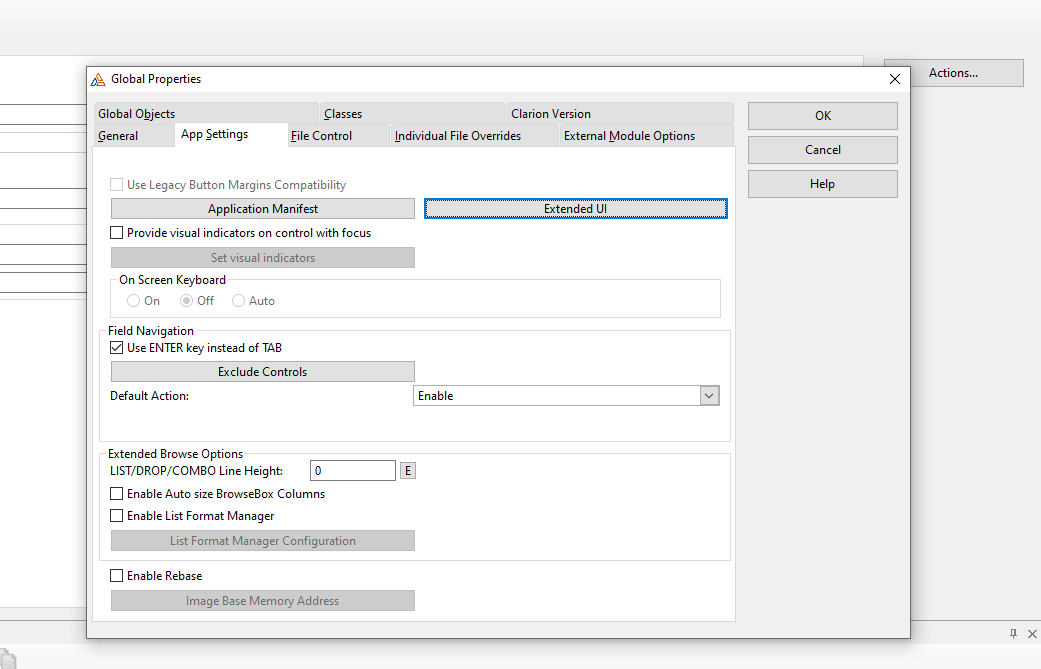Check the Enable Rebase option
1041x669 pixels.
coord(117,576)
